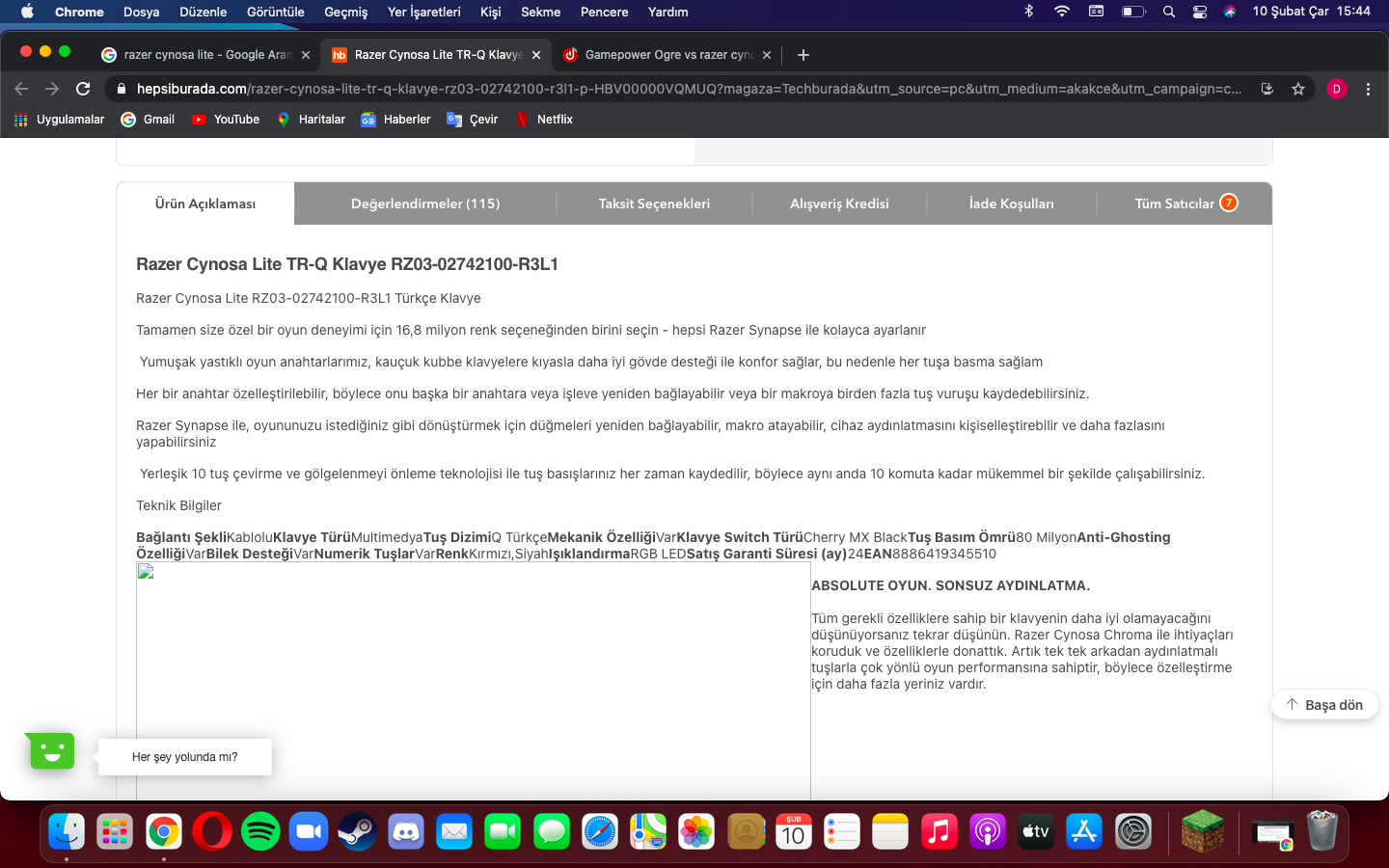
Task: Open the Gmail bookmark
Action: click(x=148, y=120)
